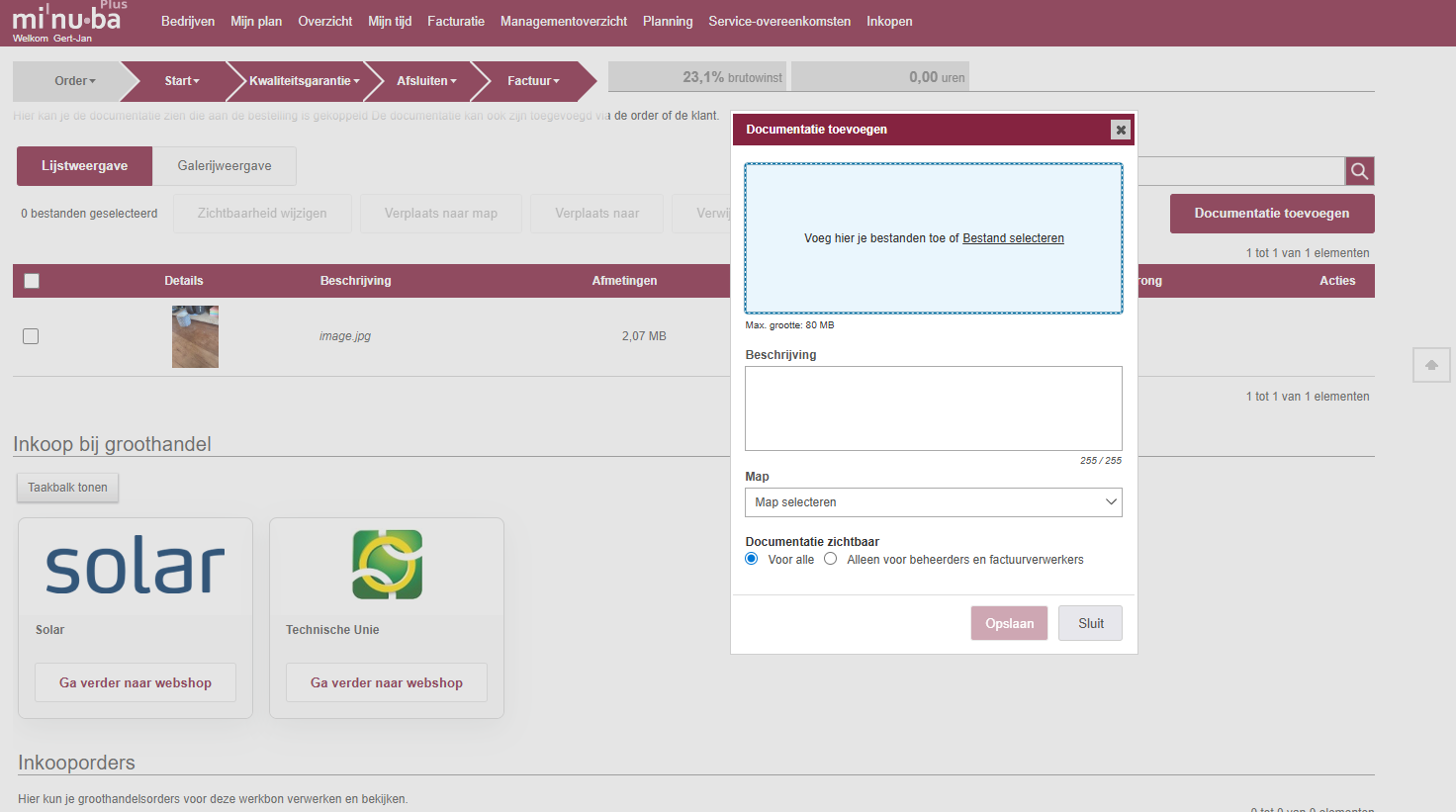Expand the Kwaliteitsgarantie step dropdown
This screenshot has height=812, width=1456.
(x=304, y=81)
